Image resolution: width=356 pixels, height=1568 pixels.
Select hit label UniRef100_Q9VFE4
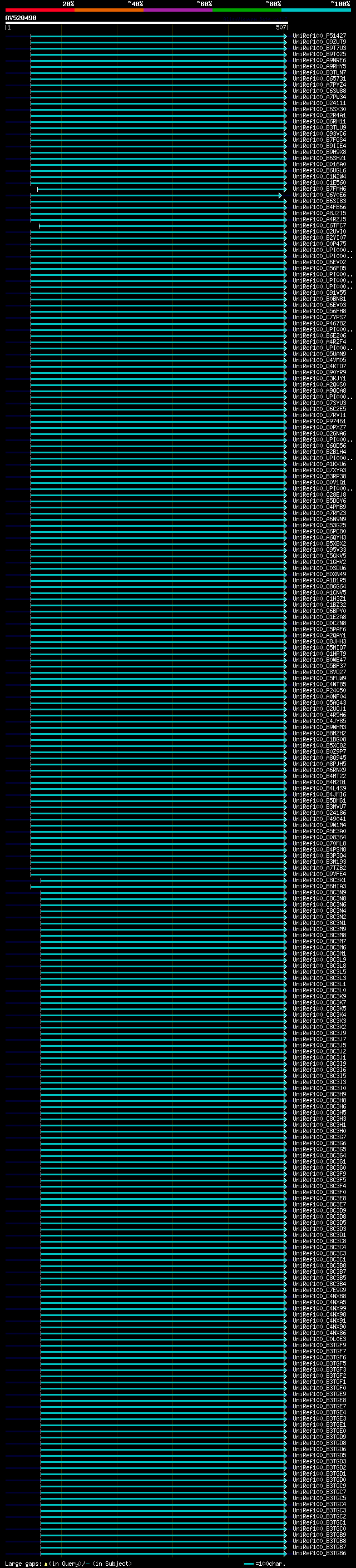click(x=319, y=874)
